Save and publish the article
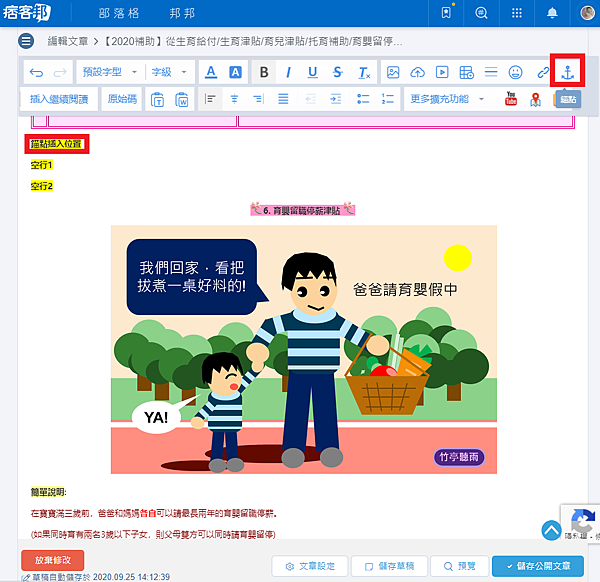Viewport: 600px width, 582px height. coord(538,566)
